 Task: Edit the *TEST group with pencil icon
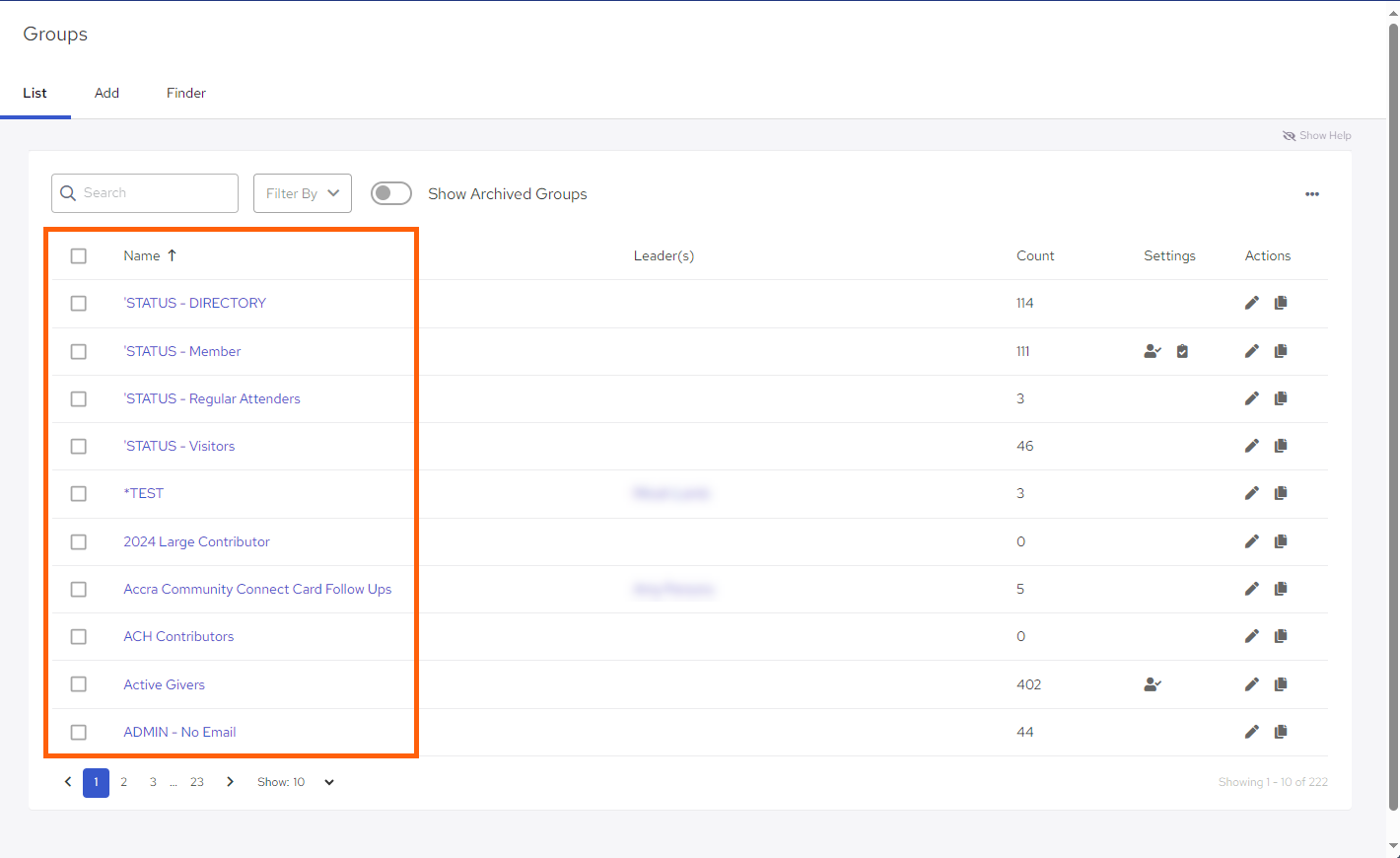pos(1251,493)
